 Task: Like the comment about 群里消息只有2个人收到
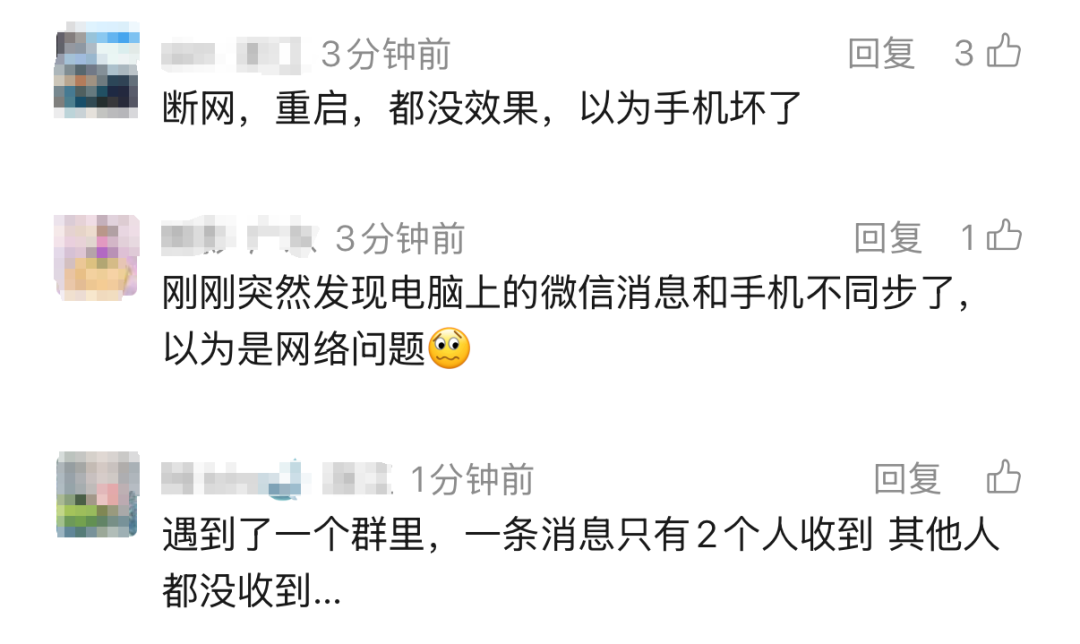click(1004, 477)
